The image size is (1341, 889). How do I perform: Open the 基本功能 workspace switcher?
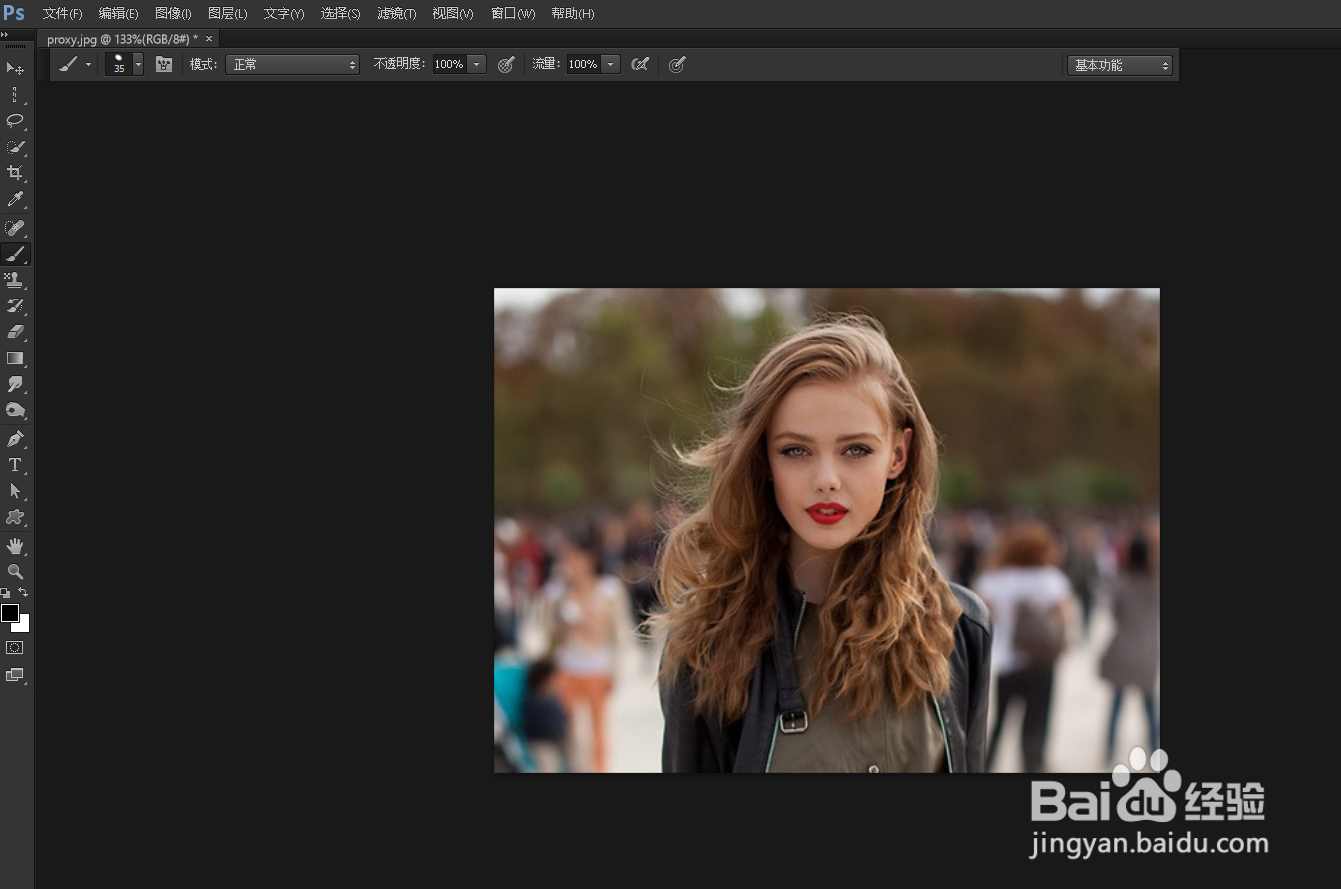(1118, 65)
